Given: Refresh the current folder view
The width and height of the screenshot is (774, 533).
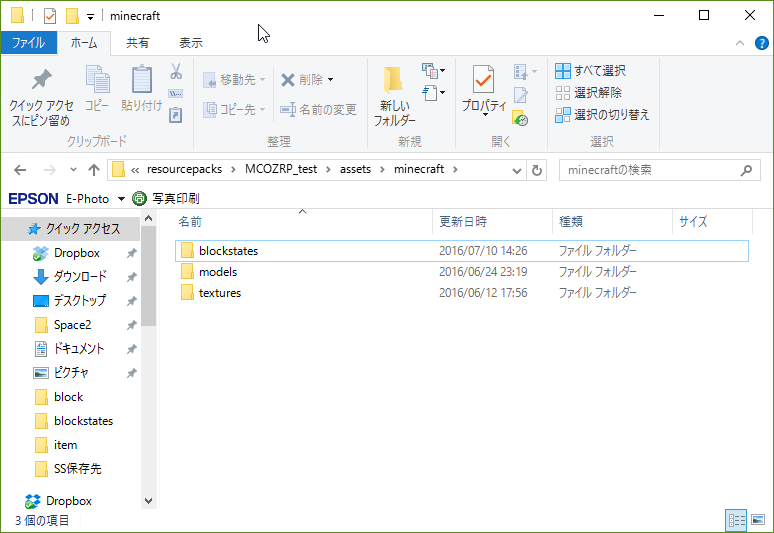Looking at the screenshot, I should tap(537, 170).
